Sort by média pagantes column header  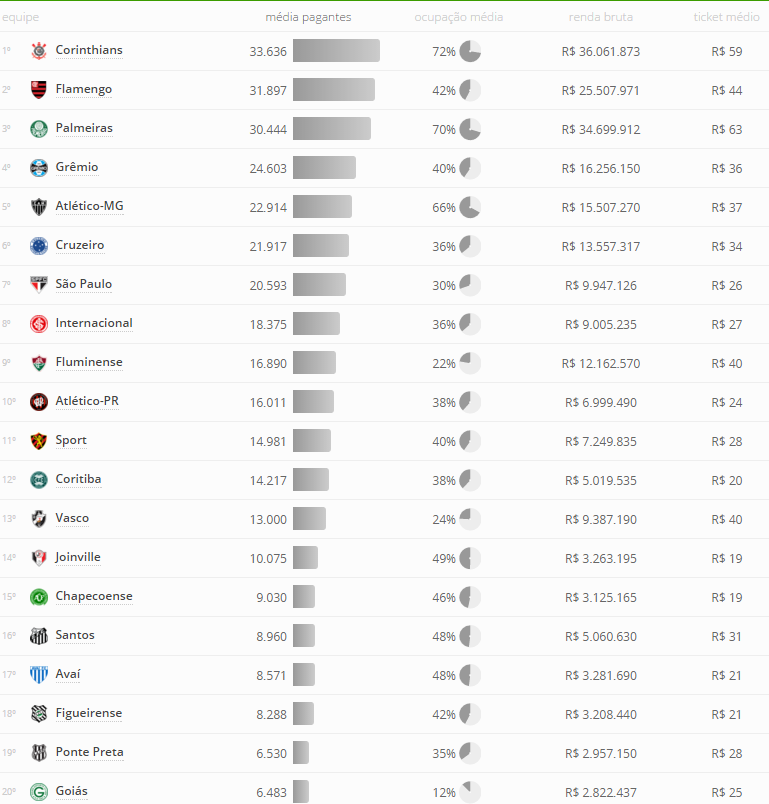(x=308, y=17)
